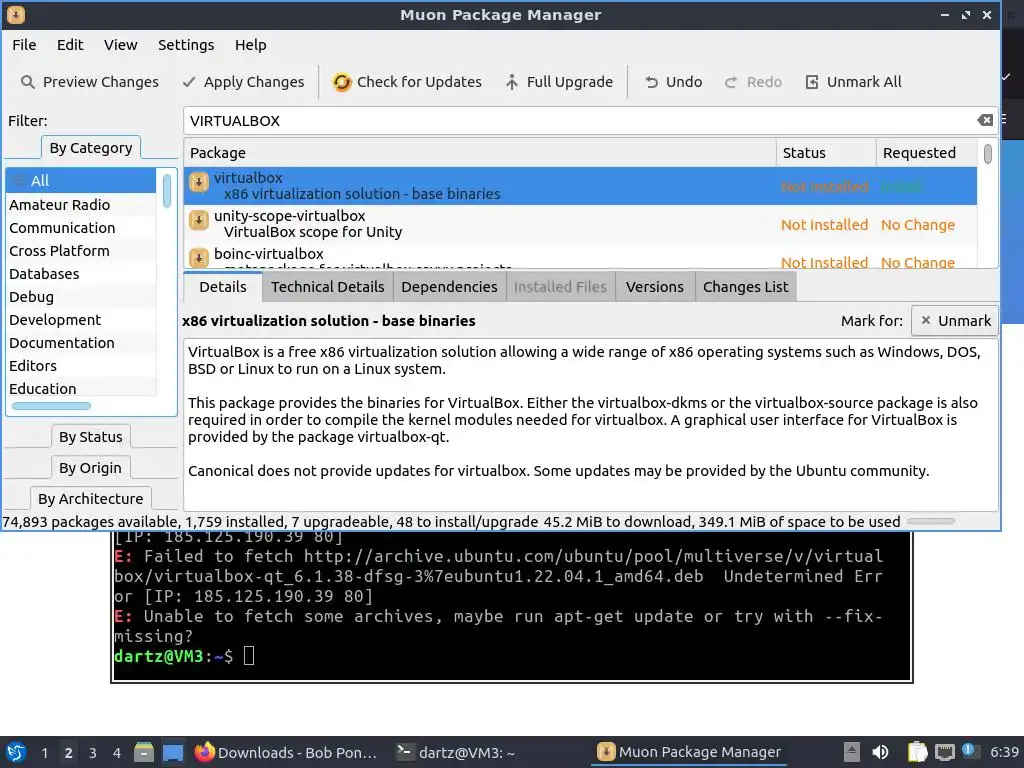The width and height of the screenshot is (1024, 768).
Task: Switch to virtual desktop 1
Action: tap(44, 752)
